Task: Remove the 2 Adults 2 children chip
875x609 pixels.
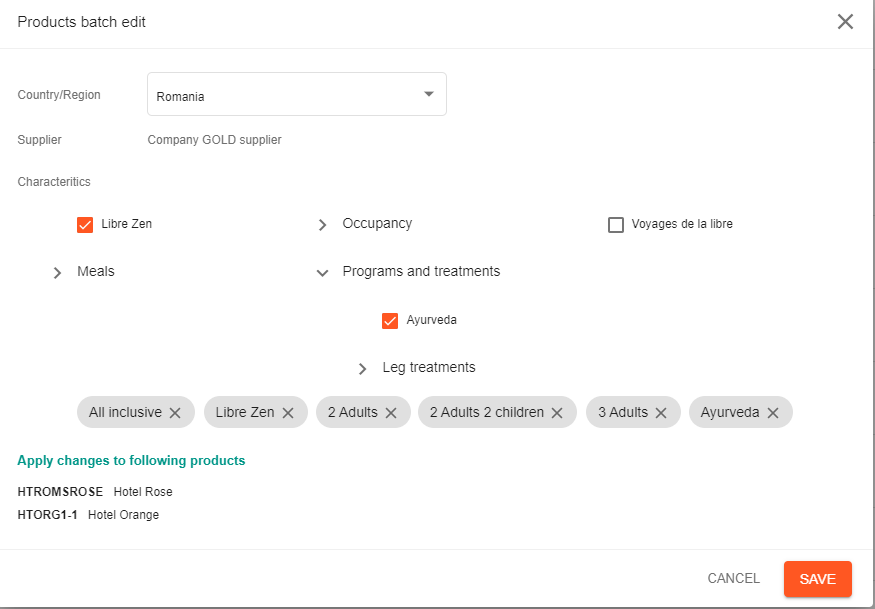Action: [x=557, y=413]
